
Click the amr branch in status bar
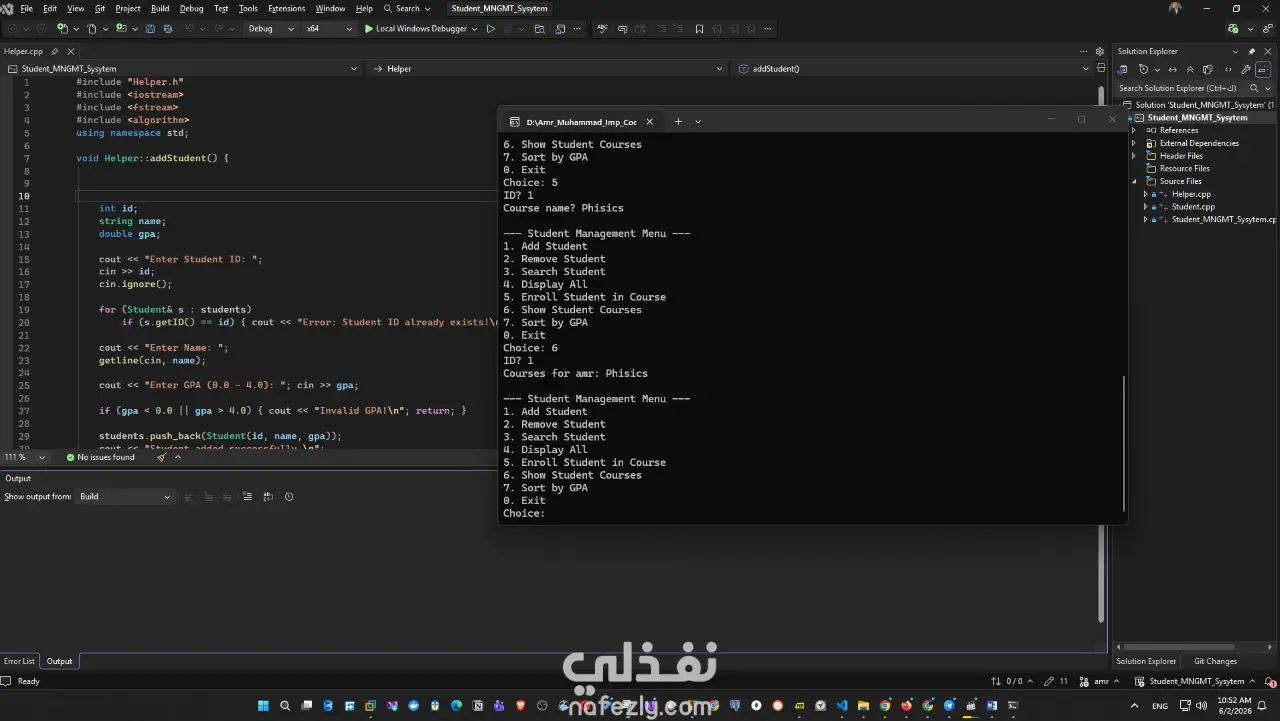click(1100, 681)
